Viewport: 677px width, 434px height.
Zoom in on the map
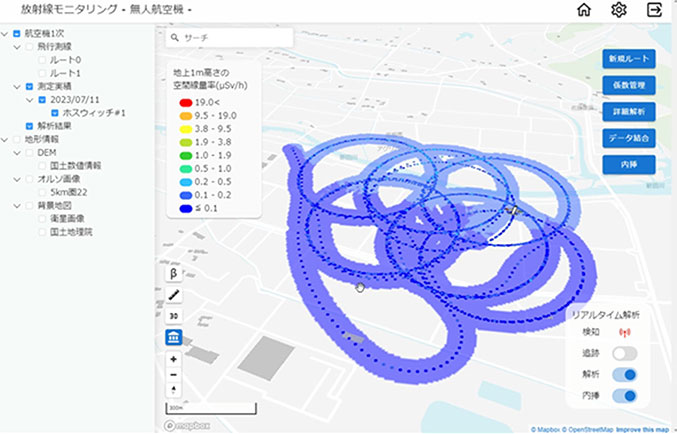tap(173, 359)
